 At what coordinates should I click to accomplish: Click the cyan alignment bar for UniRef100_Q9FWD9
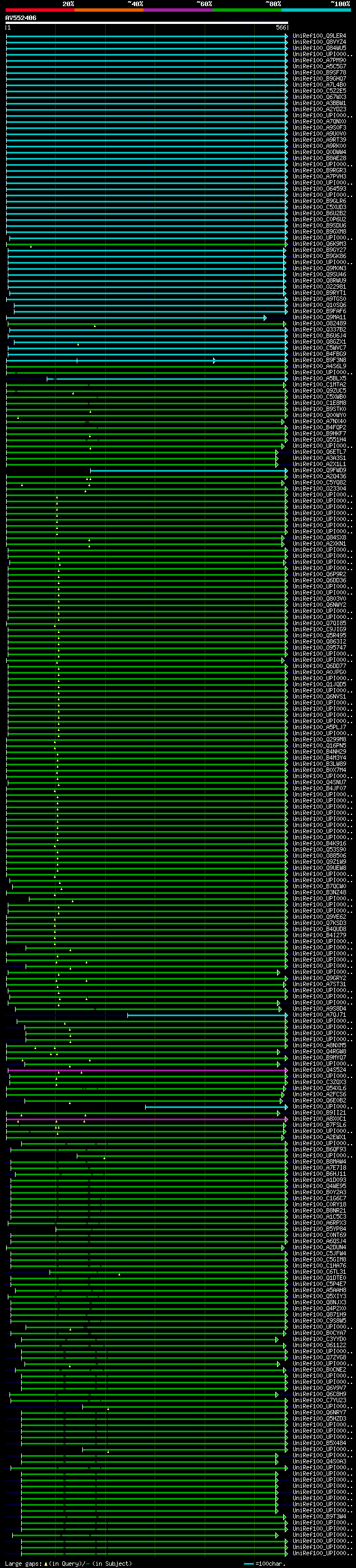click(x=189, y=471)
